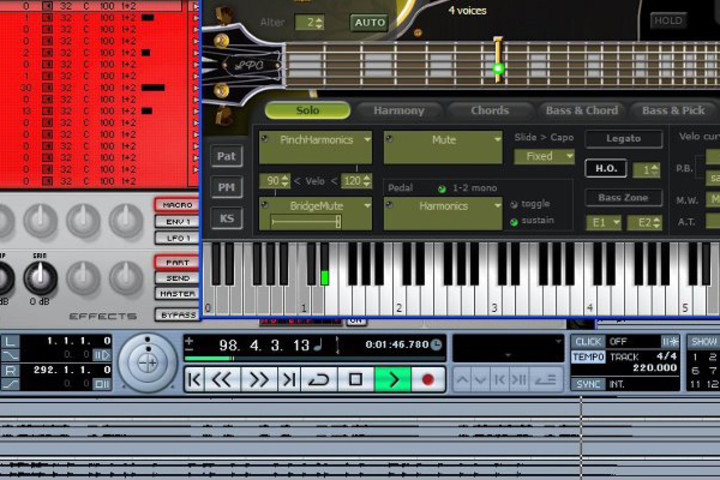Open the BridgeMute effect dropdown
The height and width of the screenshot is (480, 720).
click(x=367, y=206)
